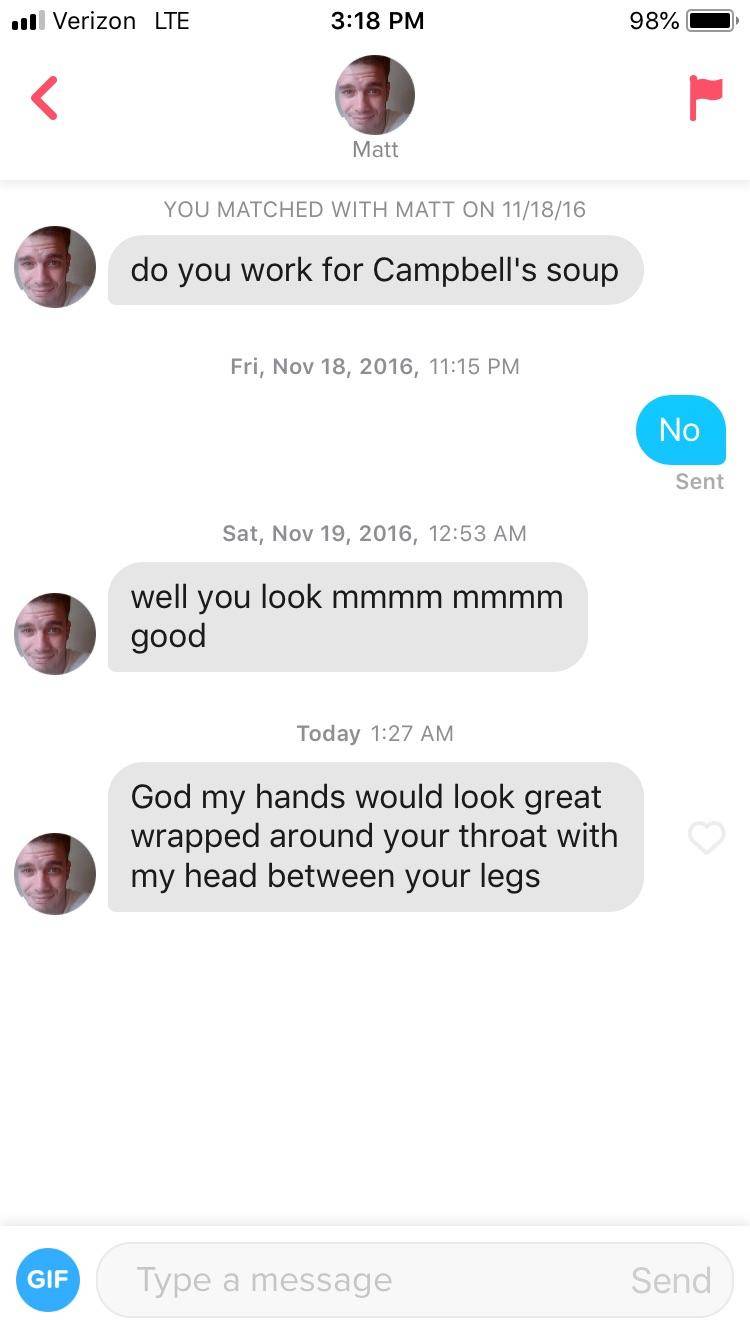
Task: Tap avatar beside the latest message
Action: pyautogui.click(x=55, y=873)
